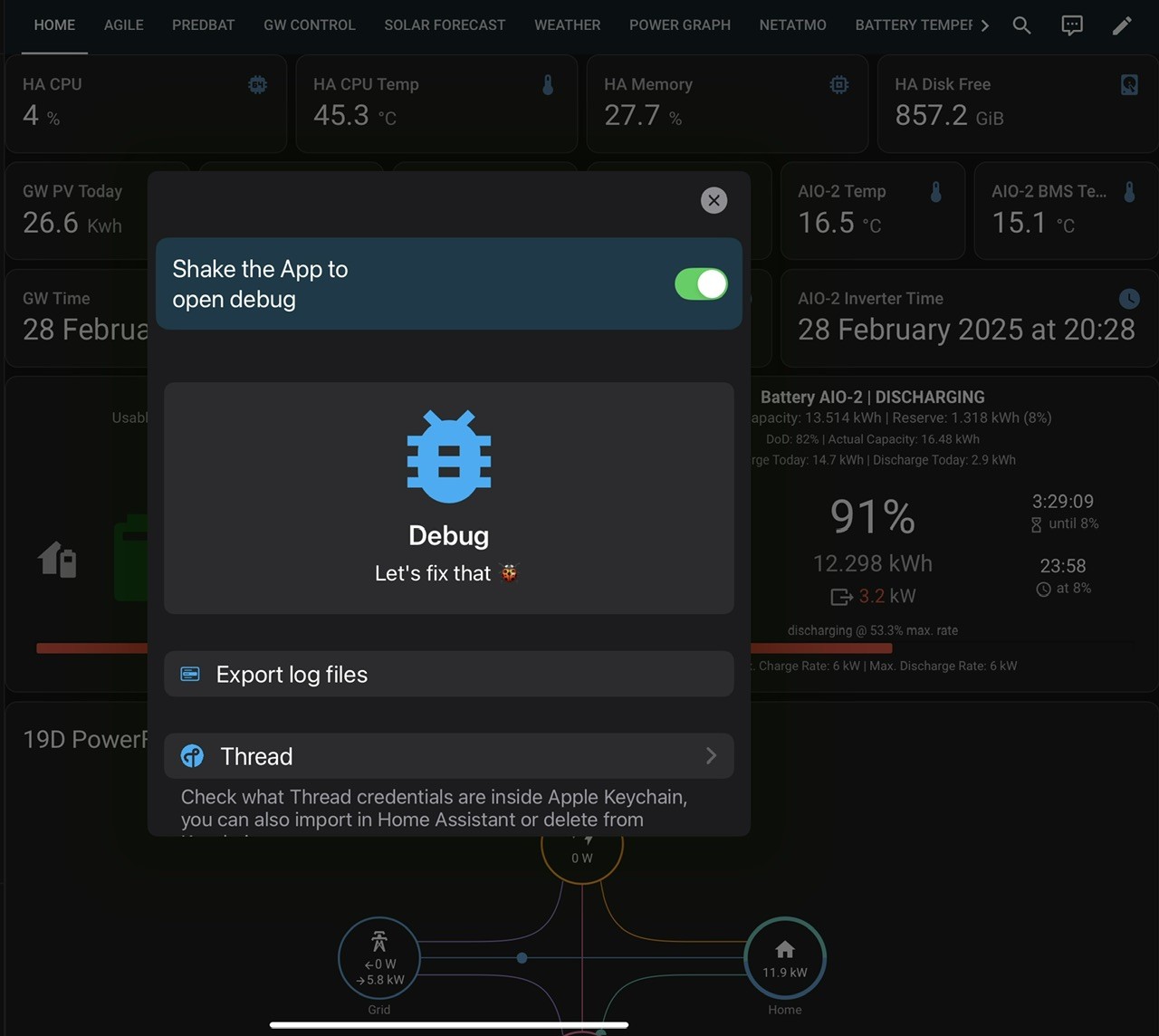Click the HA Memory chip icon
Screen dimensions: 1159x1036
coord(839,85)
